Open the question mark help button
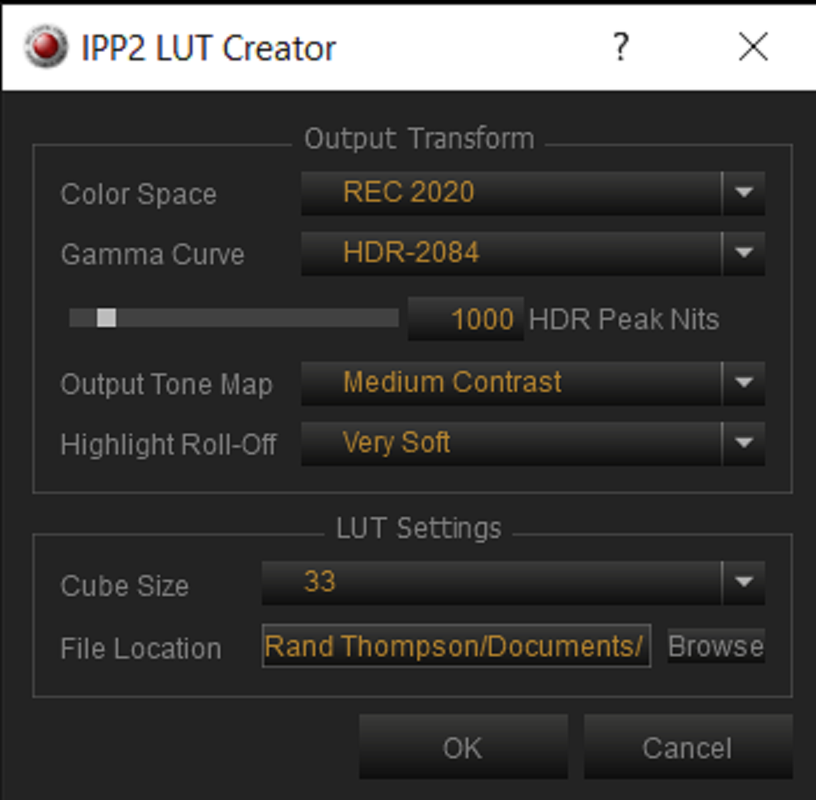816x800 pixels. 620,47
